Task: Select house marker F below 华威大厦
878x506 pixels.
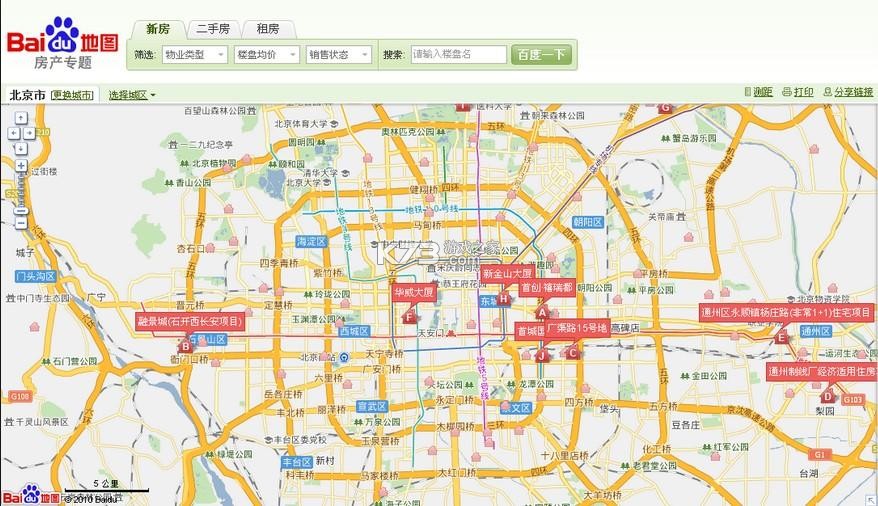Action: [409, 317]
